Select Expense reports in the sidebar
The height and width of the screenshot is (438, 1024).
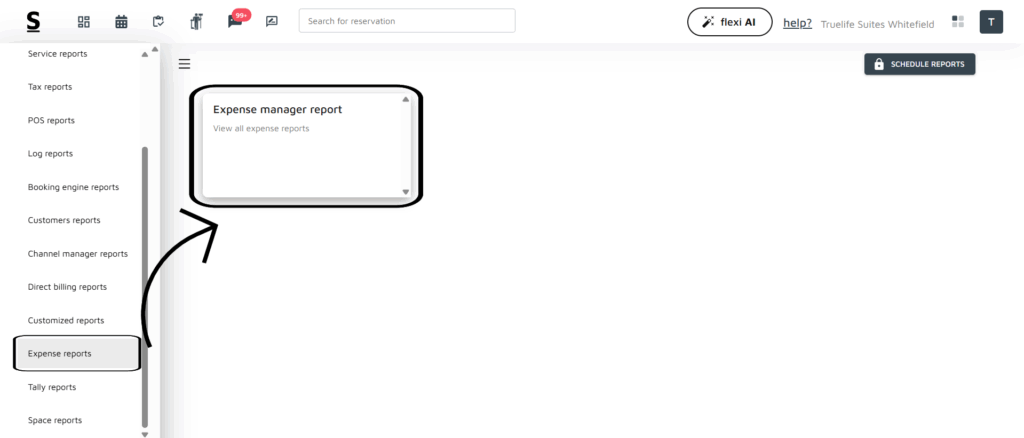click(60, 354)
